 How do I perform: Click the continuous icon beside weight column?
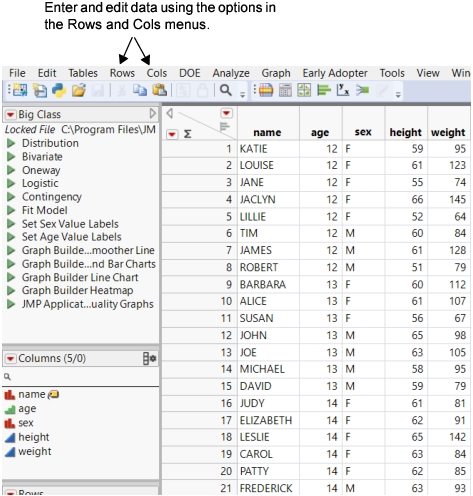(10, 452)
